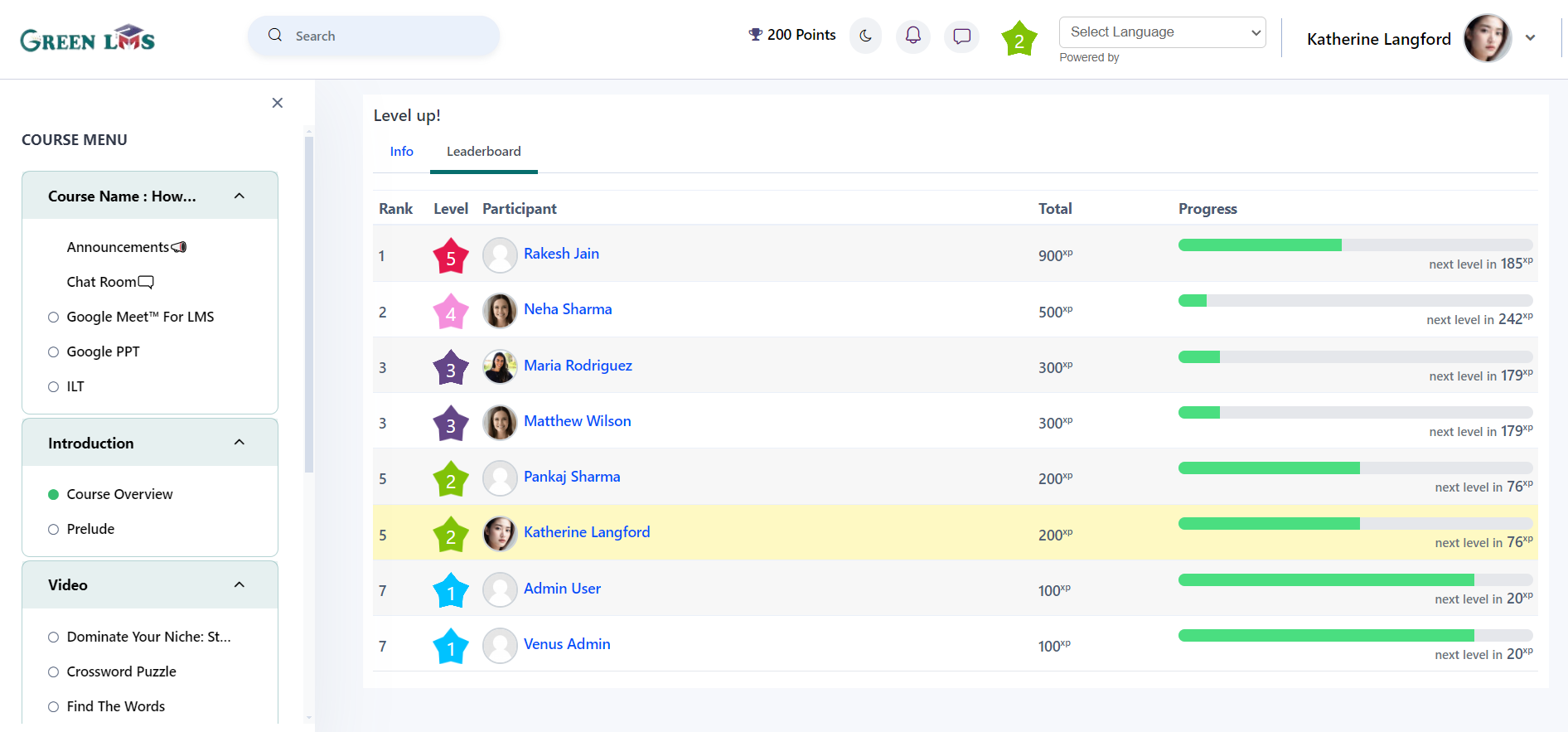Collapse the Introduction section
This screenshot has height=732, width=1568.
click(x=240, y=443)
